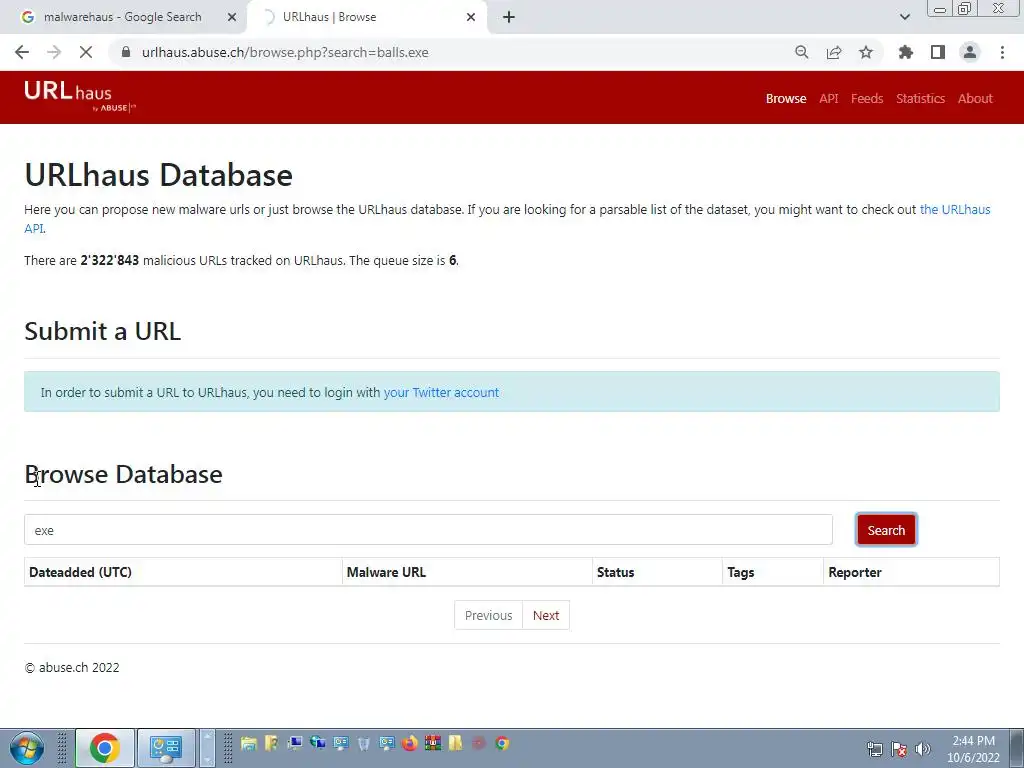Click the red Search button
This screenshot has width=1024, height=768.
(886, 530)
